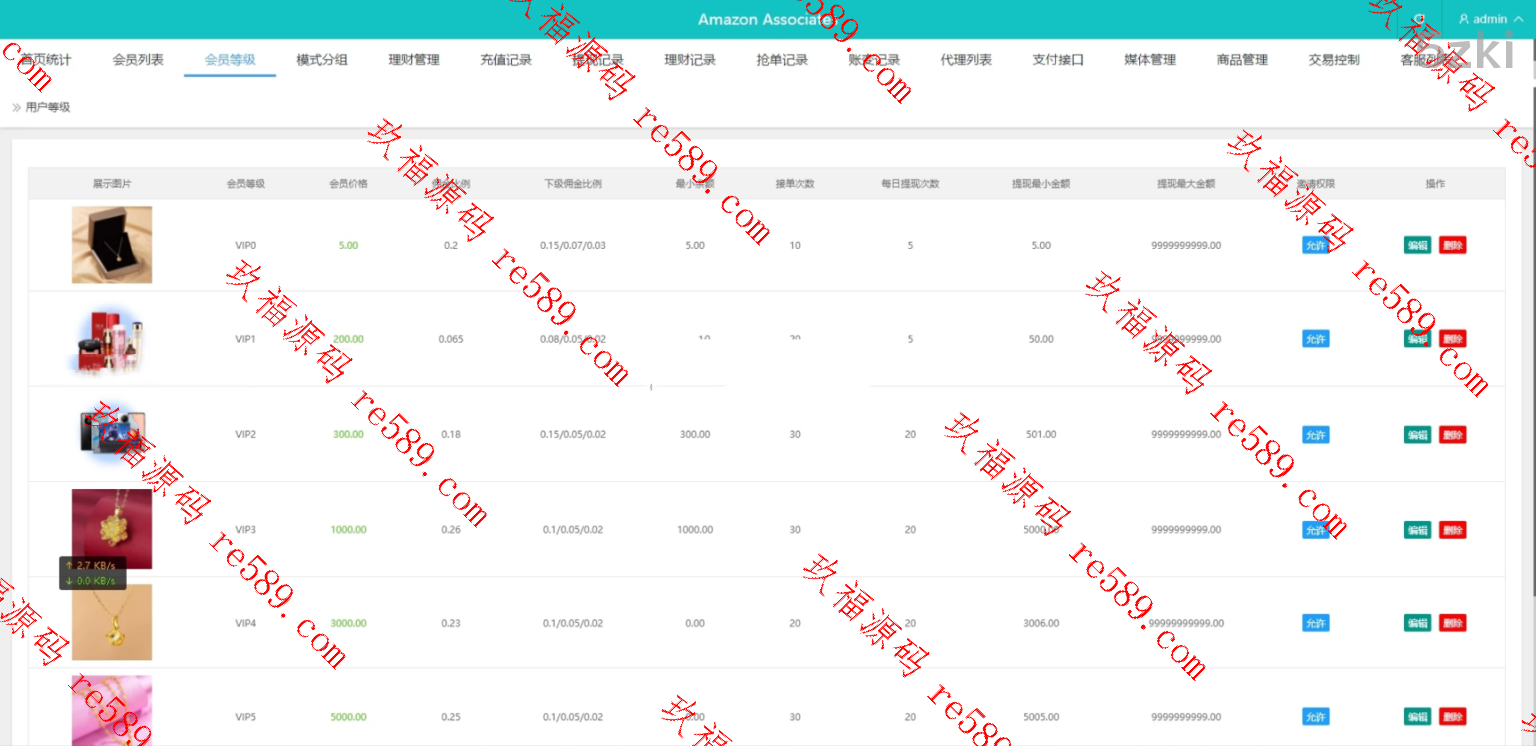The height and width of the screenshot is (746, 1536).
Task: Click the 0.065 commission ratio cell
Action: click(451, 339)
